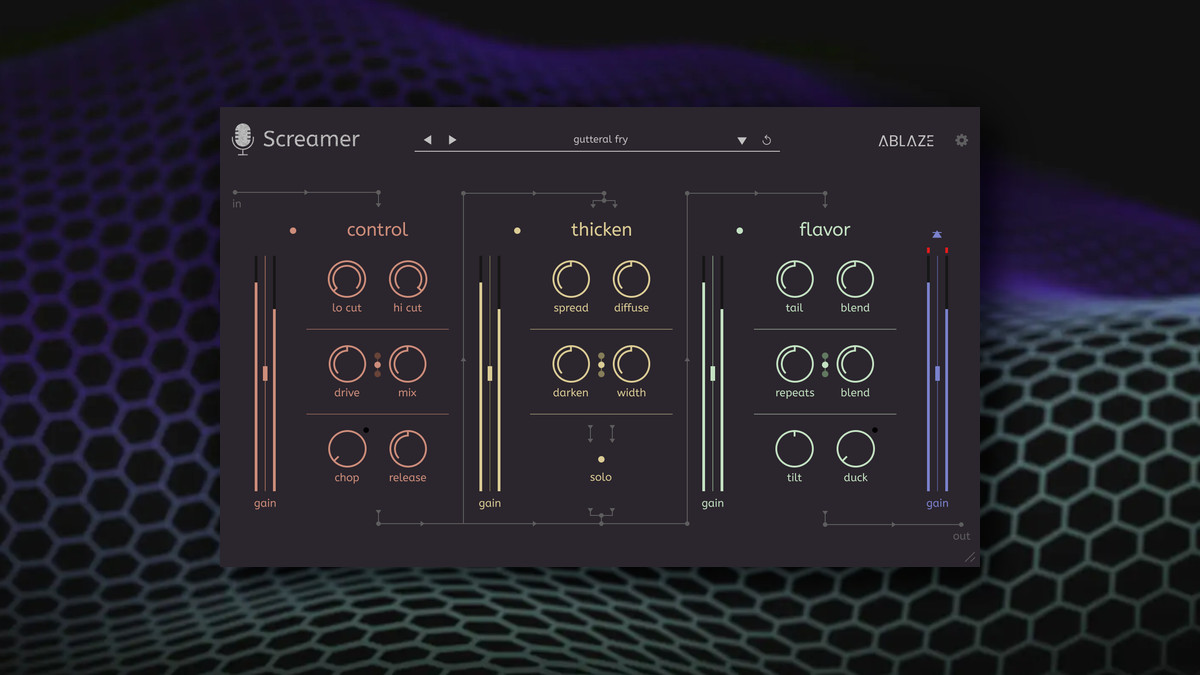Click the darken knob
Image resolution: width=1200 pixels, height=675 pixels.
(571, 364)
